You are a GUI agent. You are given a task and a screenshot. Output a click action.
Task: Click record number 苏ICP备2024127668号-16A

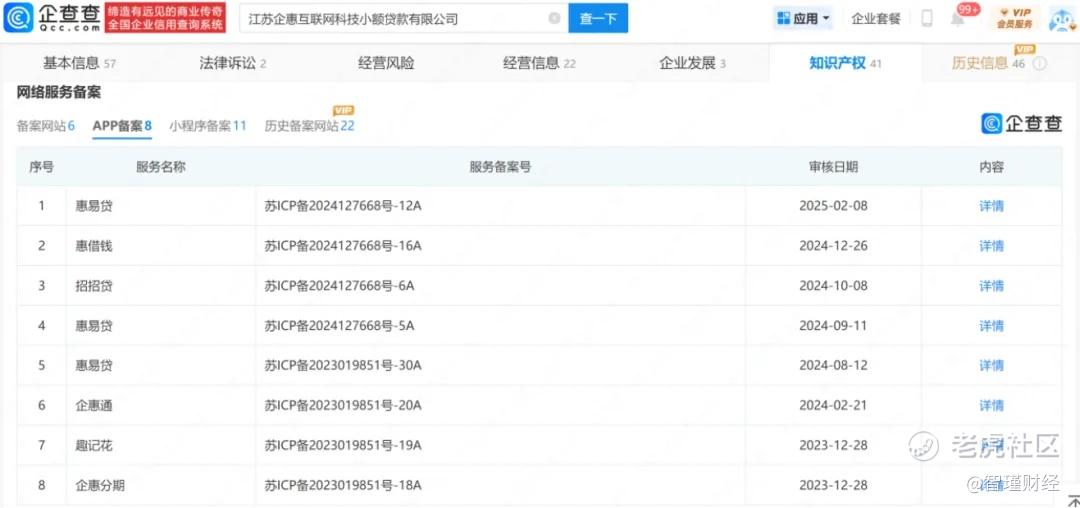[342, 246]
